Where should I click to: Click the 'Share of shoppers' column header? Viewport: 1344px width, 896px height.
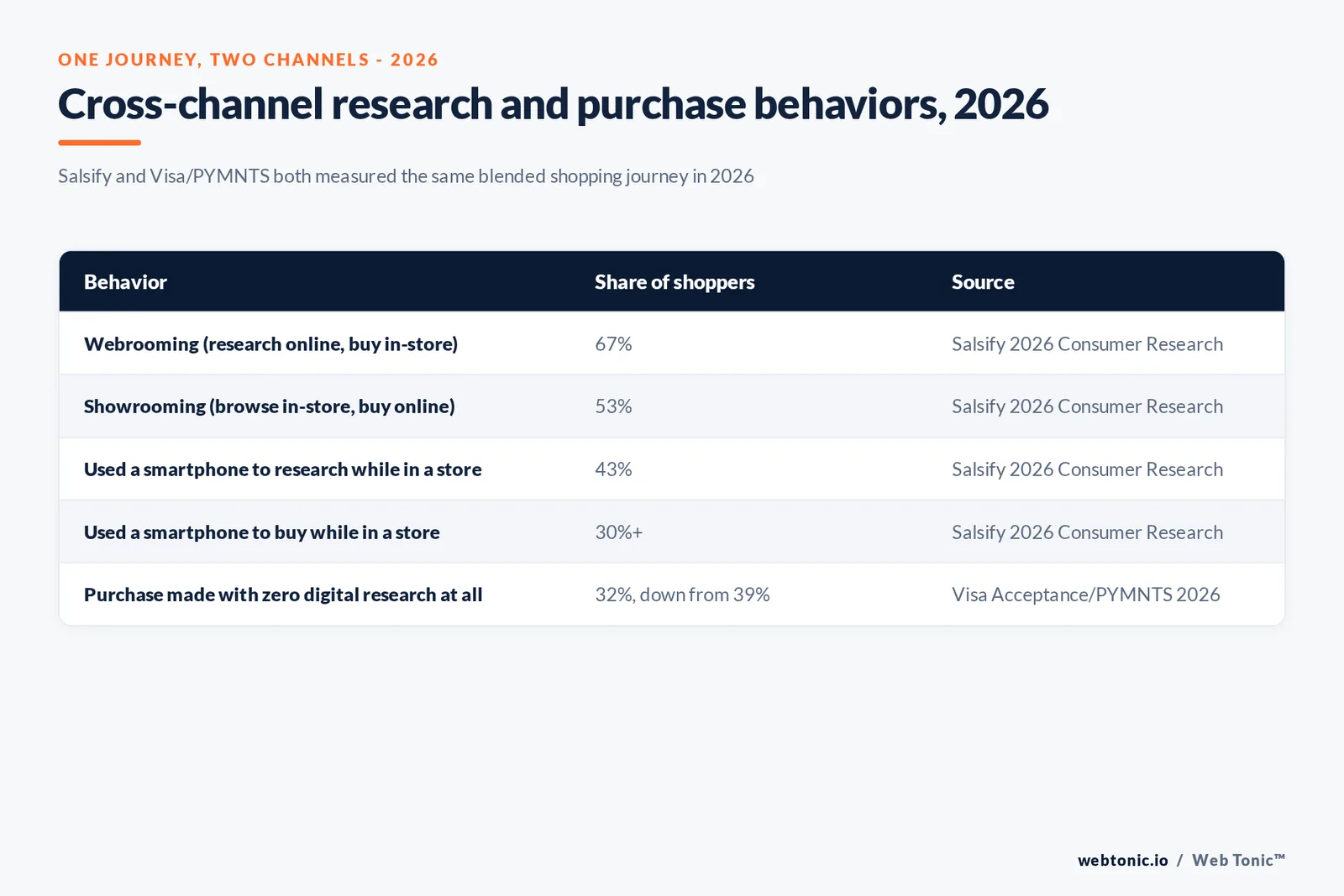click(675, 282)
